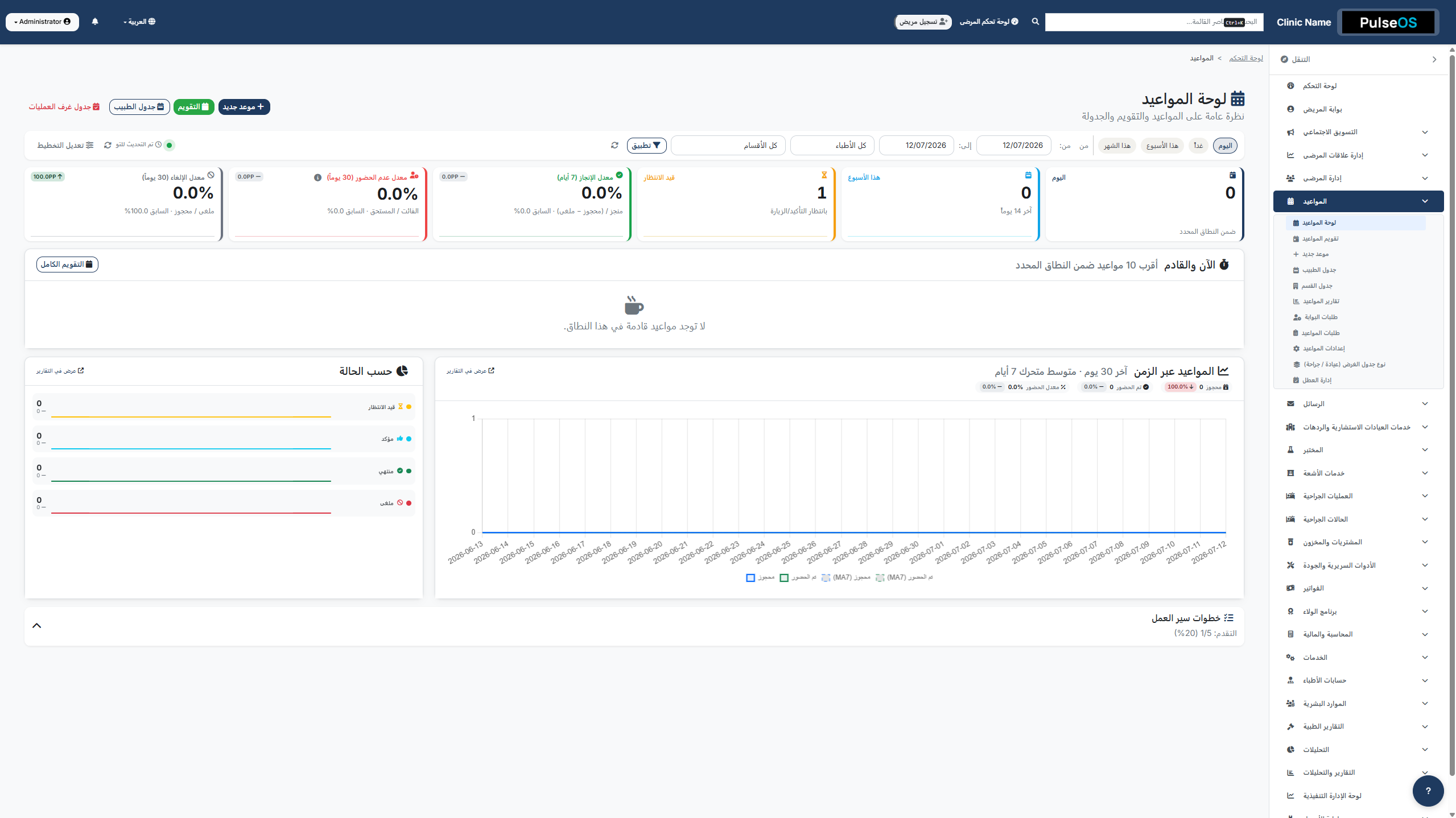
Task: Open the كل الأقسام departments dropdown
Action: tap(728, 146)
